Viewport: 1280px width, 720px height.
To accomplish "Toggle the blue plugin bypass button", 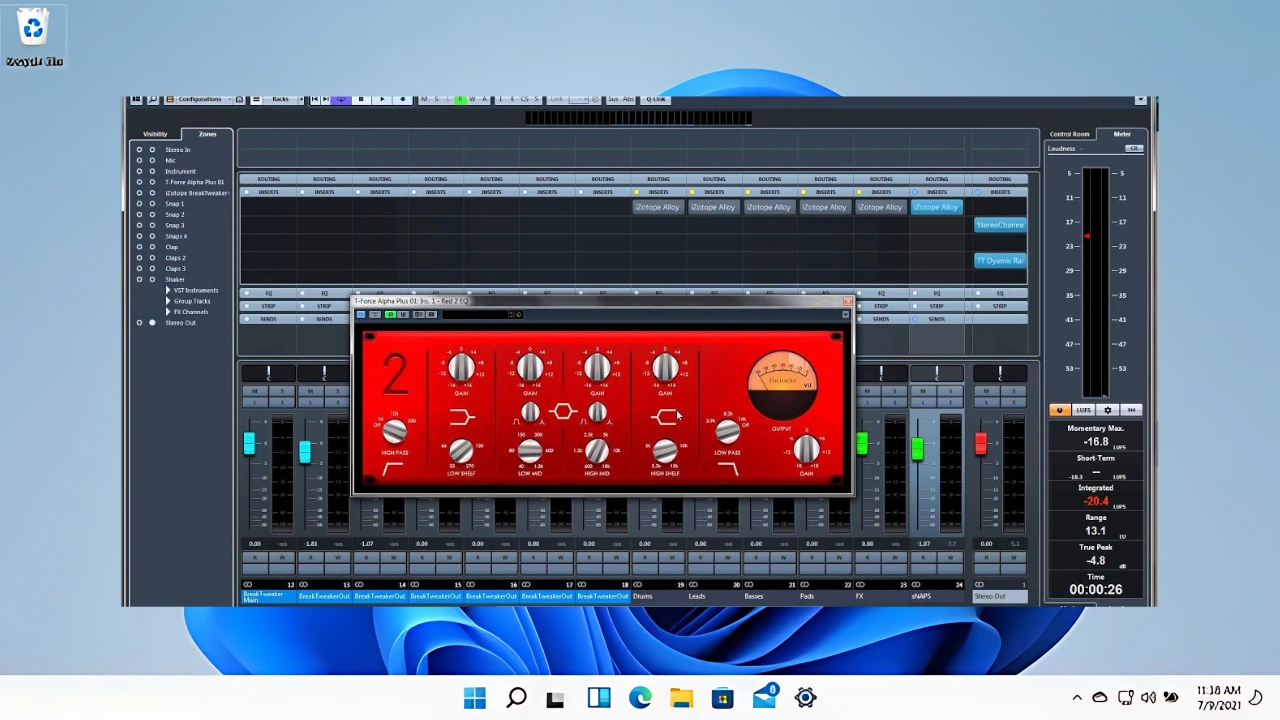I will click(361, 314).
